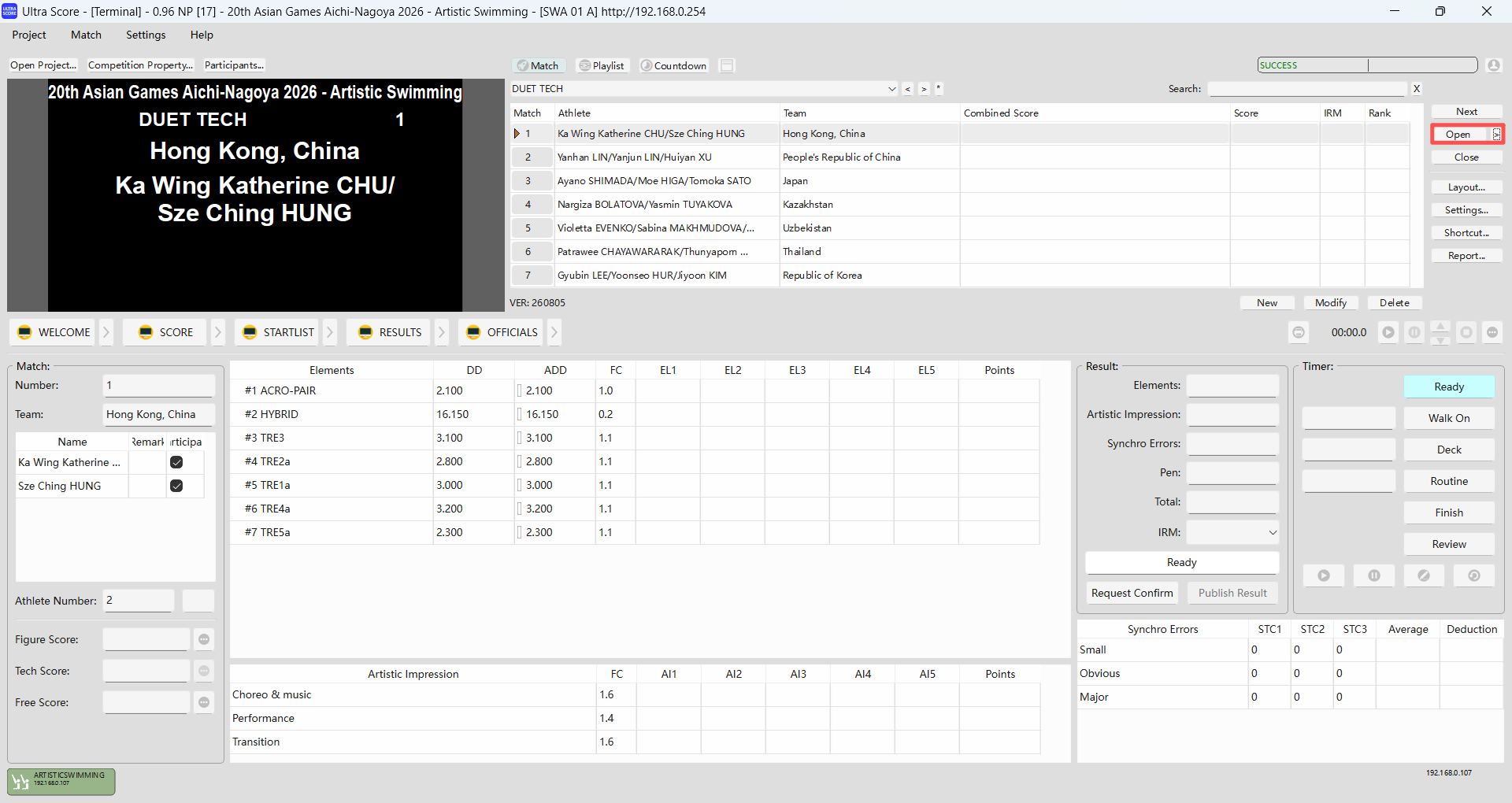Switch to the Playlist tab
The image size is (1512, 803).
(x=602, y=65)
